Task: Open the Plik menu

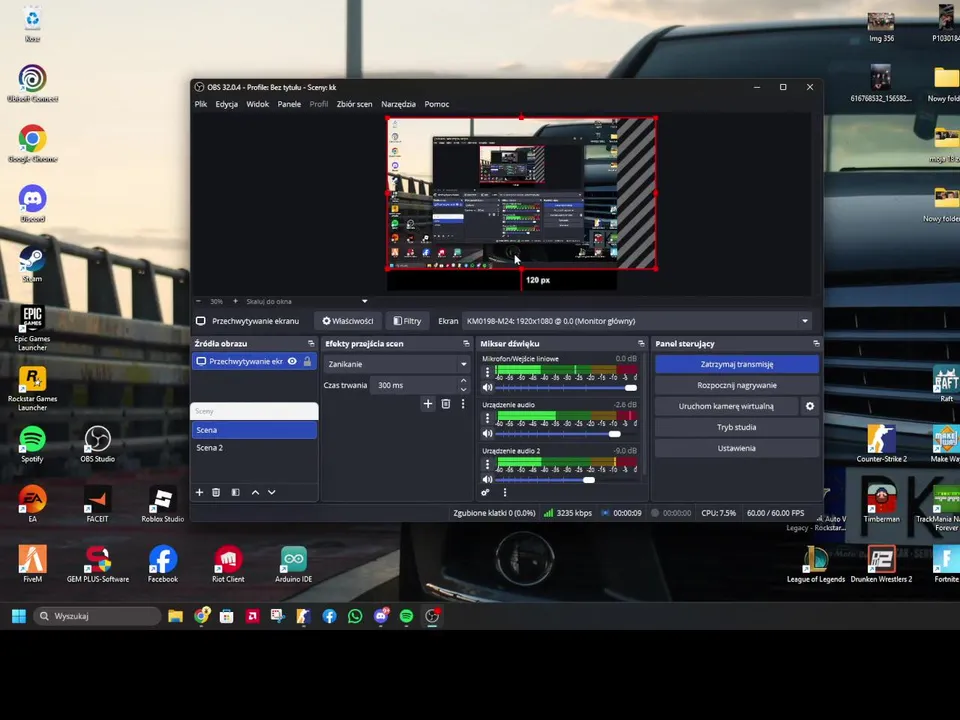Action: coord(201,104)
